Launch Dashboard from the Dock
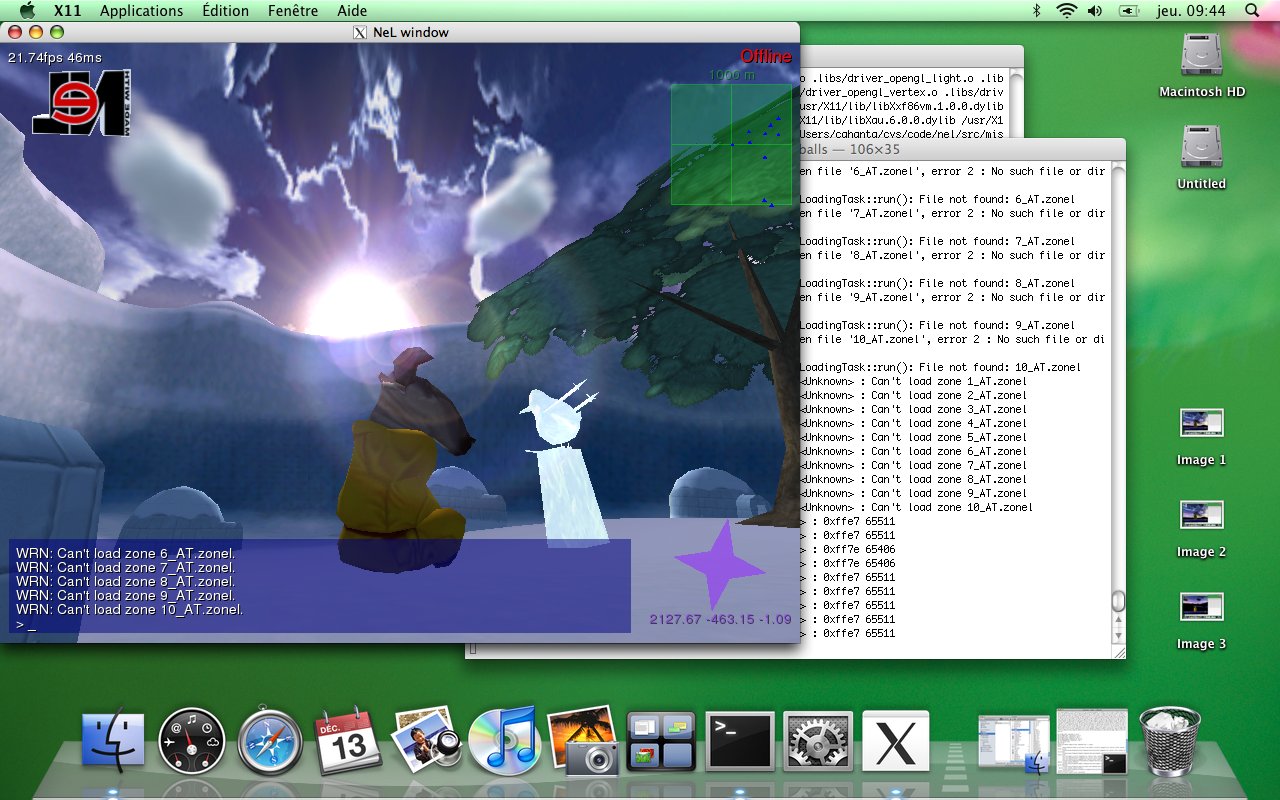The height and width of the screenshot is (800, 1280). click(x=192, y=741)
